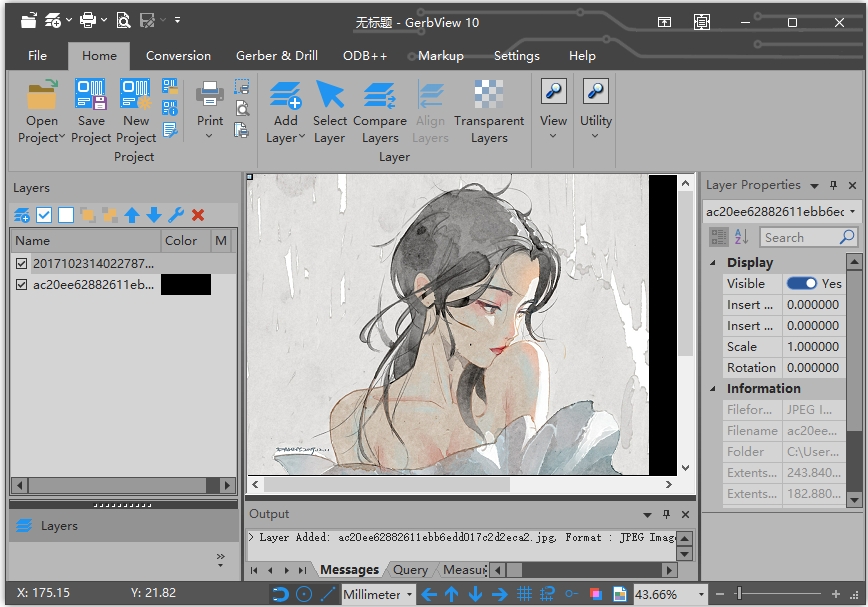
Task: Expand the 43.66% zoom level dropdown
Action: coord(700,594)
